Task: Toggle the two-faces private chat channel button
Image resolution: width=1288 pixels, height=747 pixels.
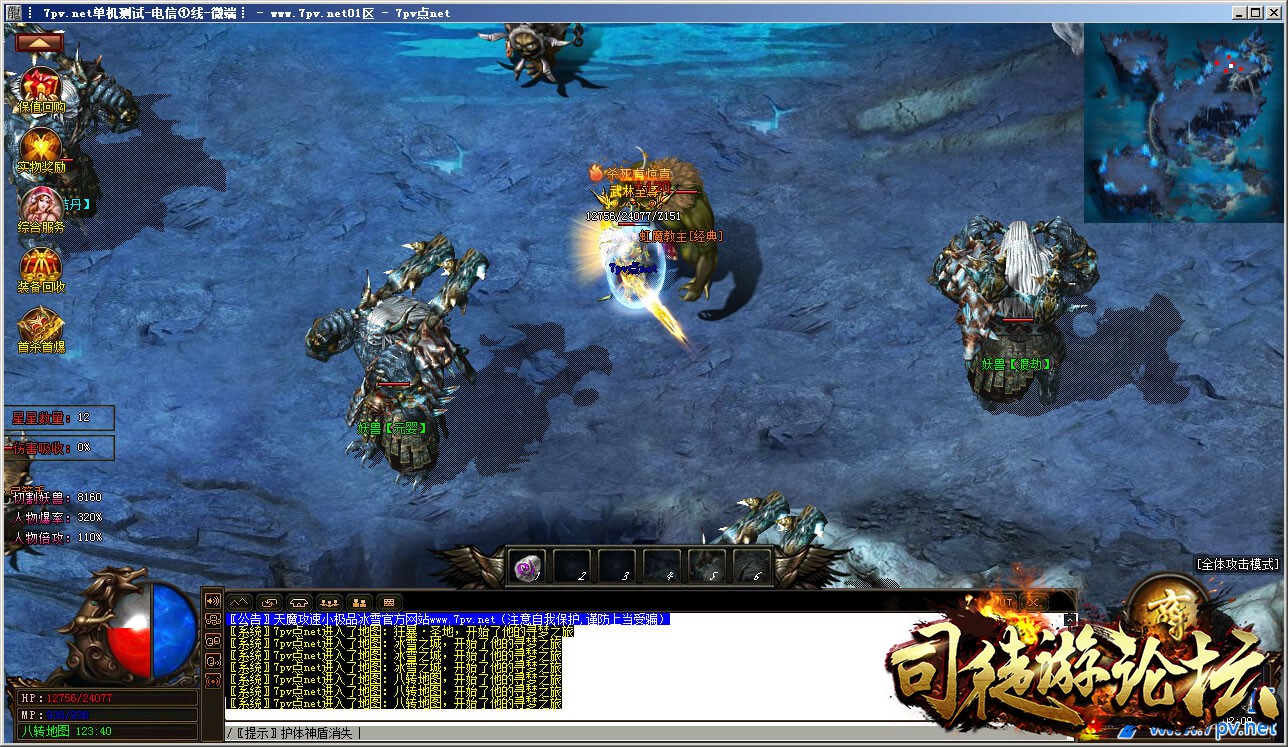Action: pos(212,641)
